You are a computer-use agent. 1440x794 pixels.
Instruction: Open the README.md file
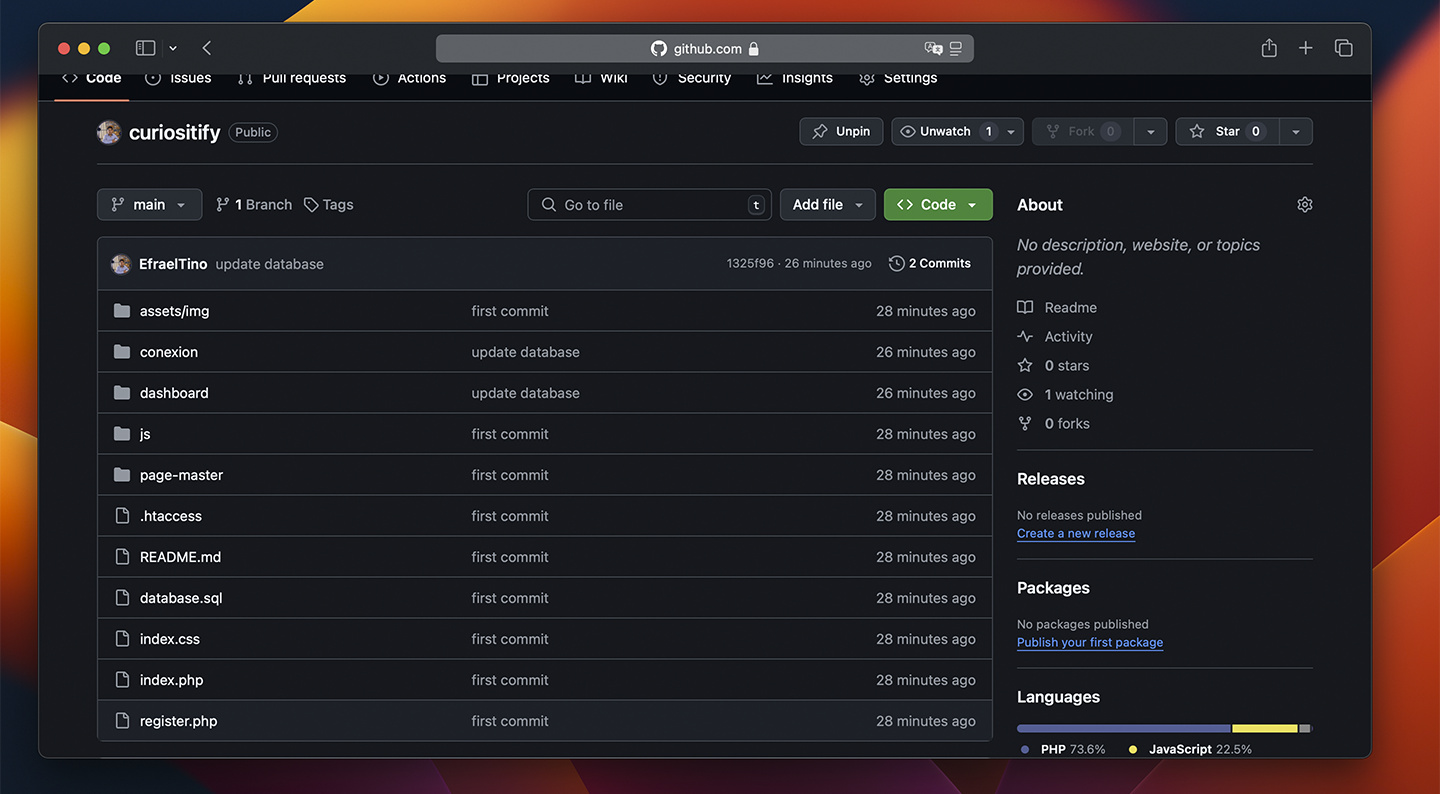pos(180,557)
